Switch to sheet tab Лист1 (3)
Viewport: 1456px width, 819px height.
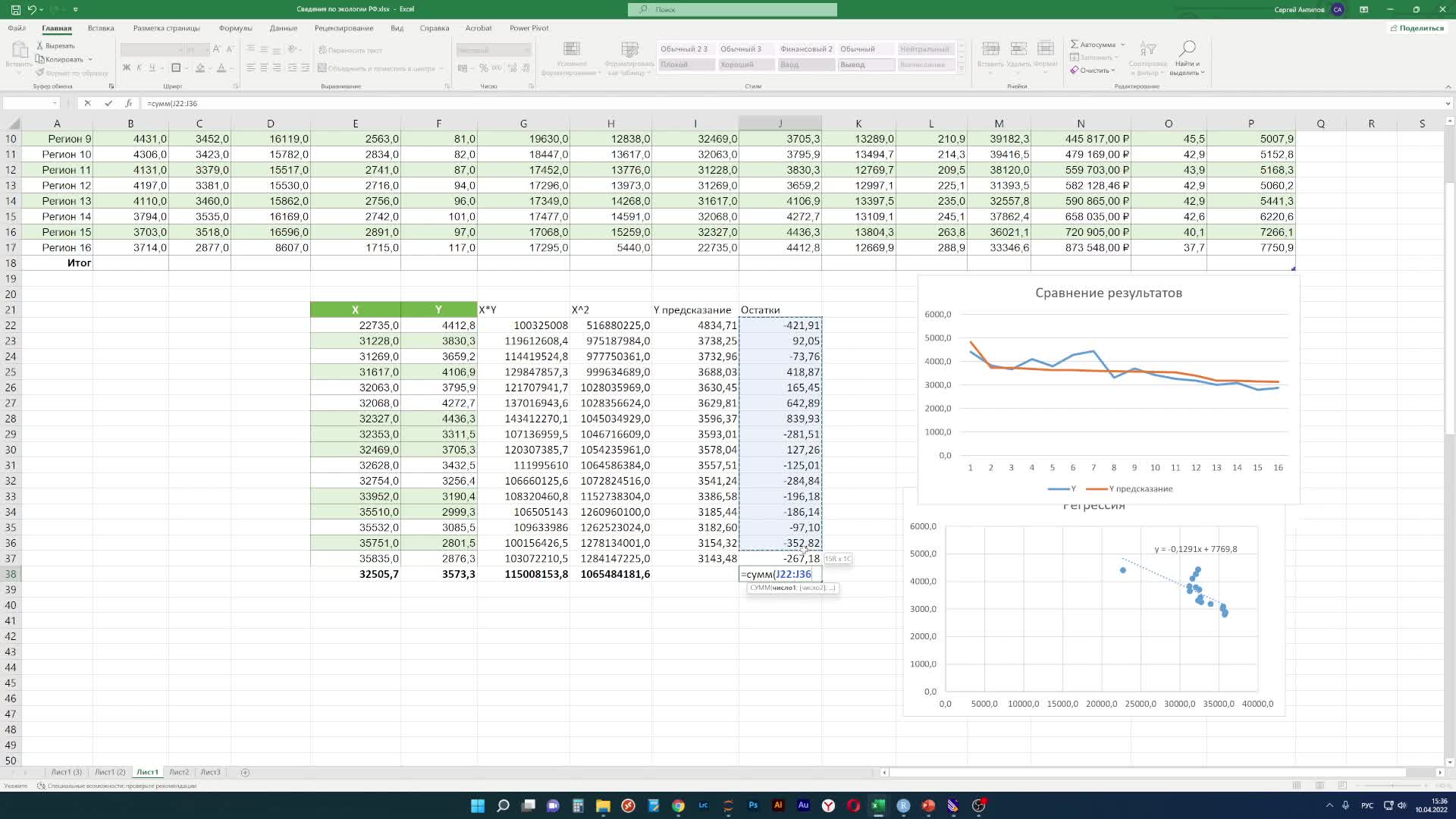coord(67,772)
